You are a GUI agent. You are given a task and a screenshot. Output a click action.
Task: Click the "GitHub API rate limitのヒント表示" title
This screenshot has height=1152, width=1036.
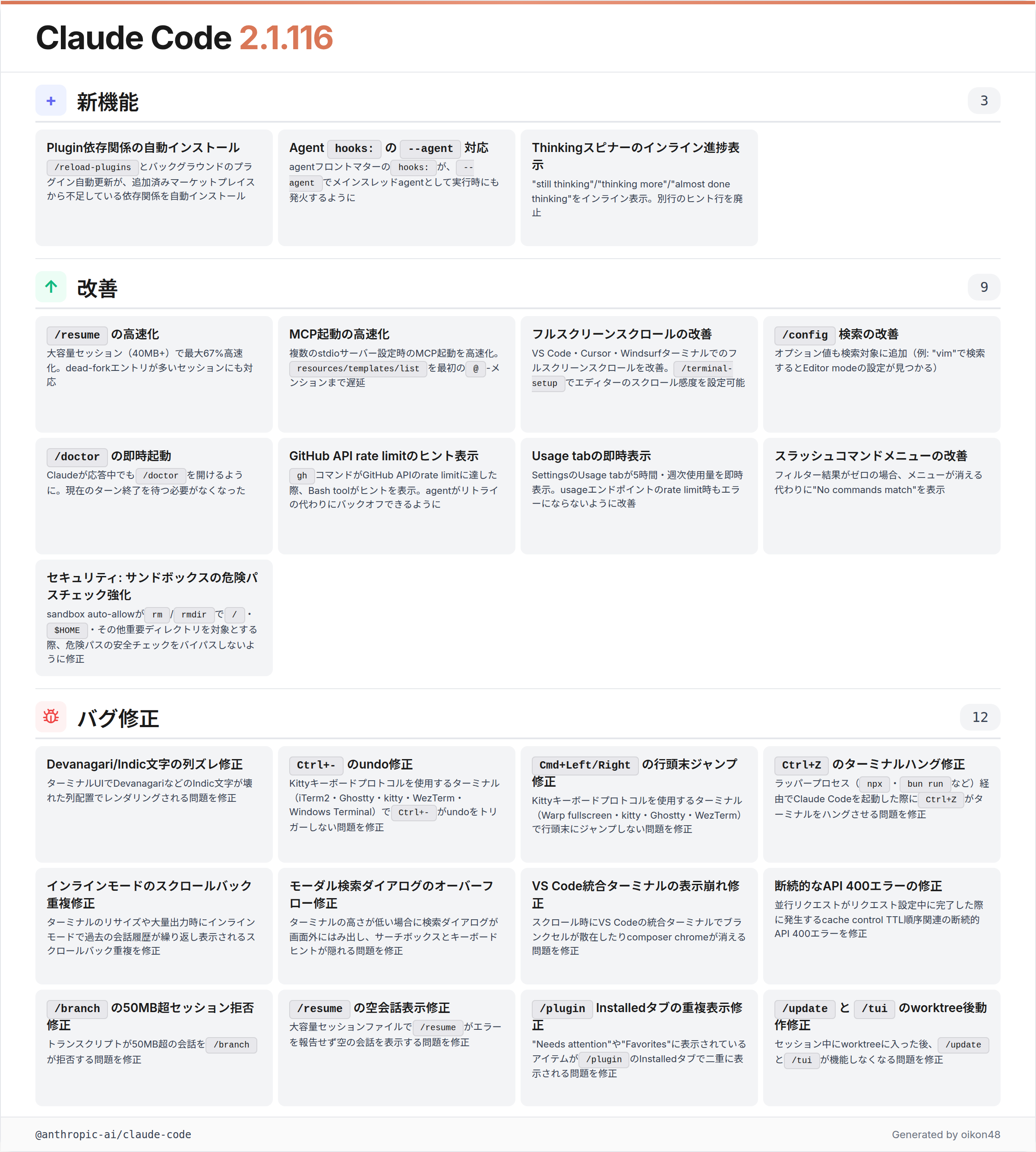(x=384, y=456)
